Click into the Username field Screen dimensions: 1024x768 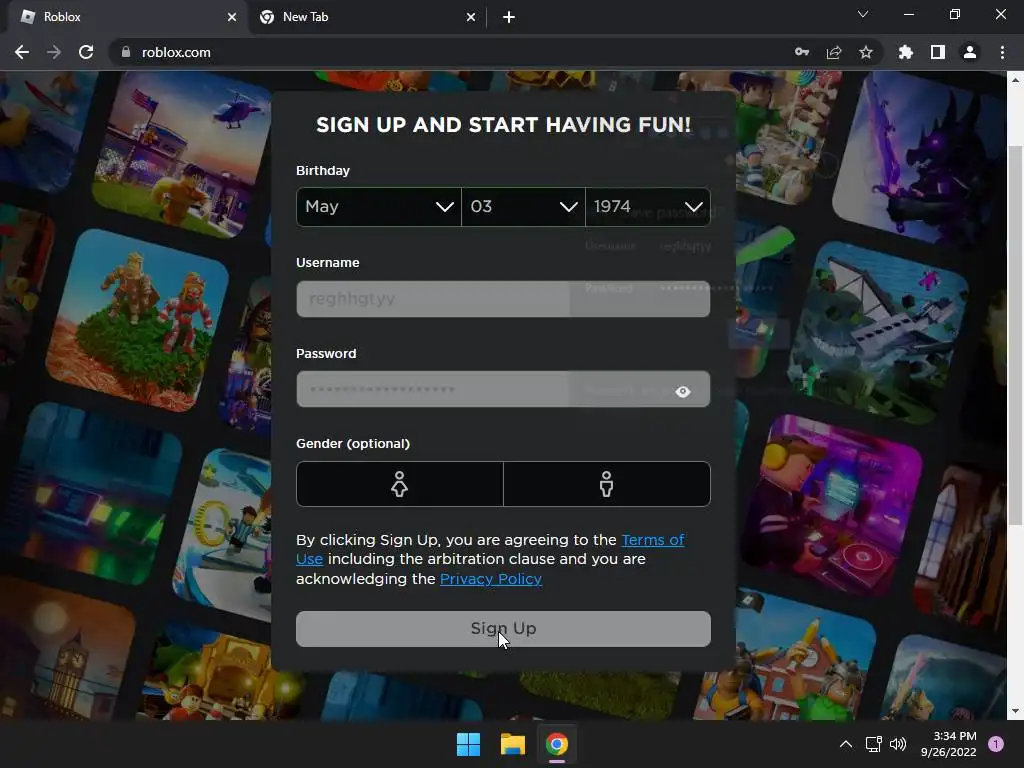(x=503, y=298)
